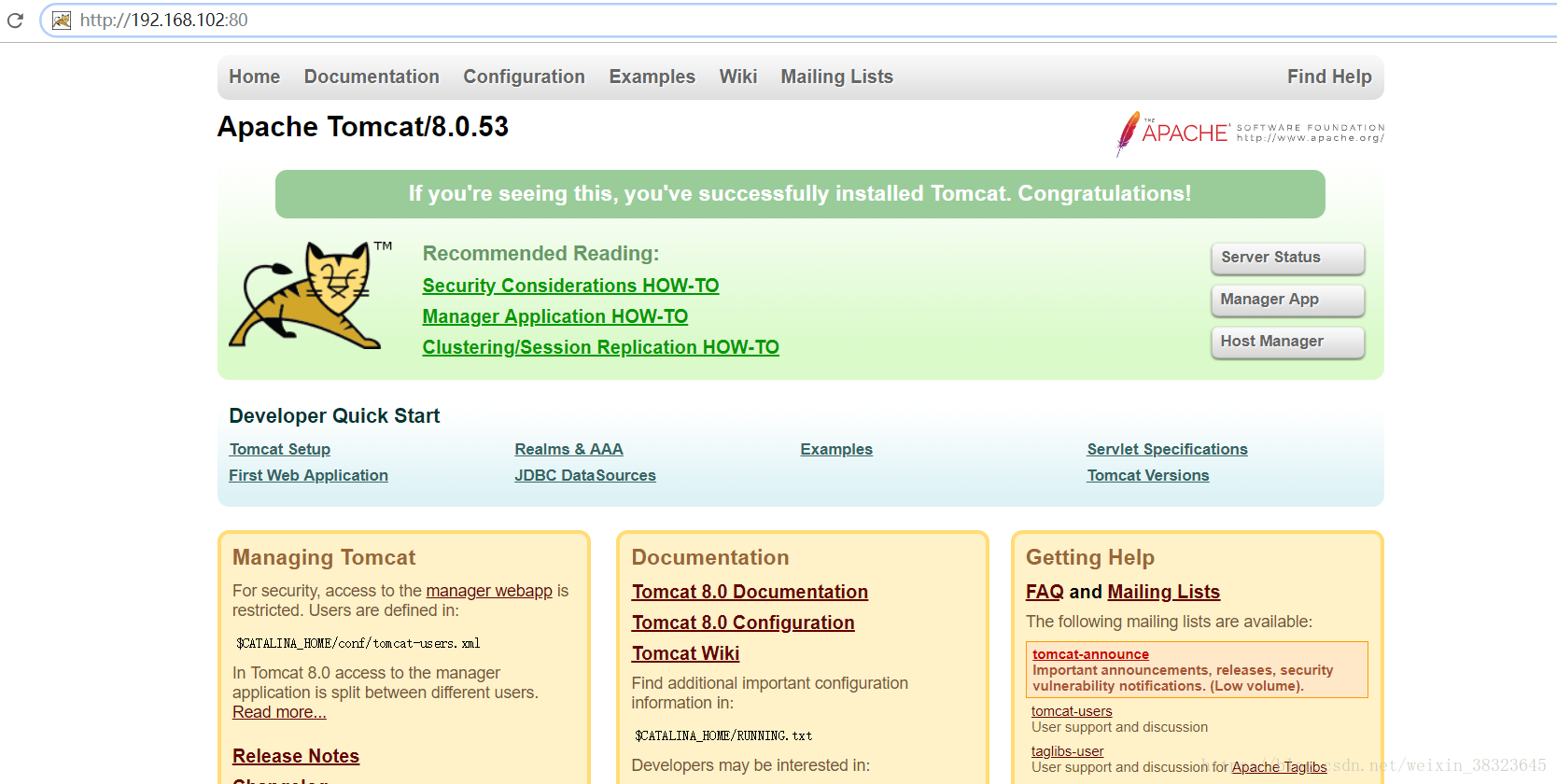
Task: Open the FAQ link under Getting Help
Action: [x=1045, y=592]
